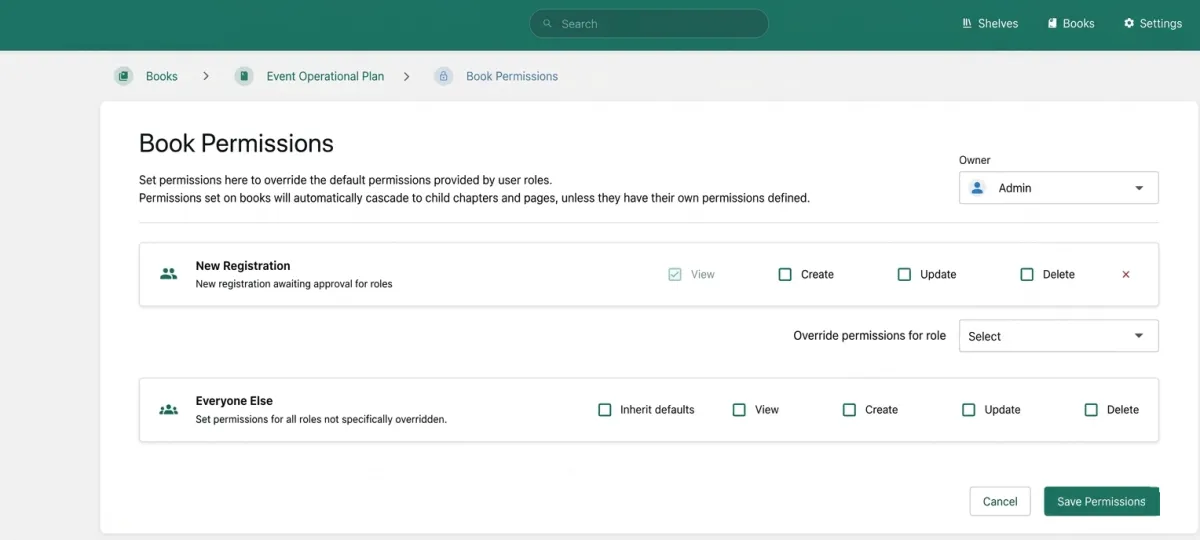Focus the Search input field
The width and height of the screenshot is (1200, 540).
point(649,24)
